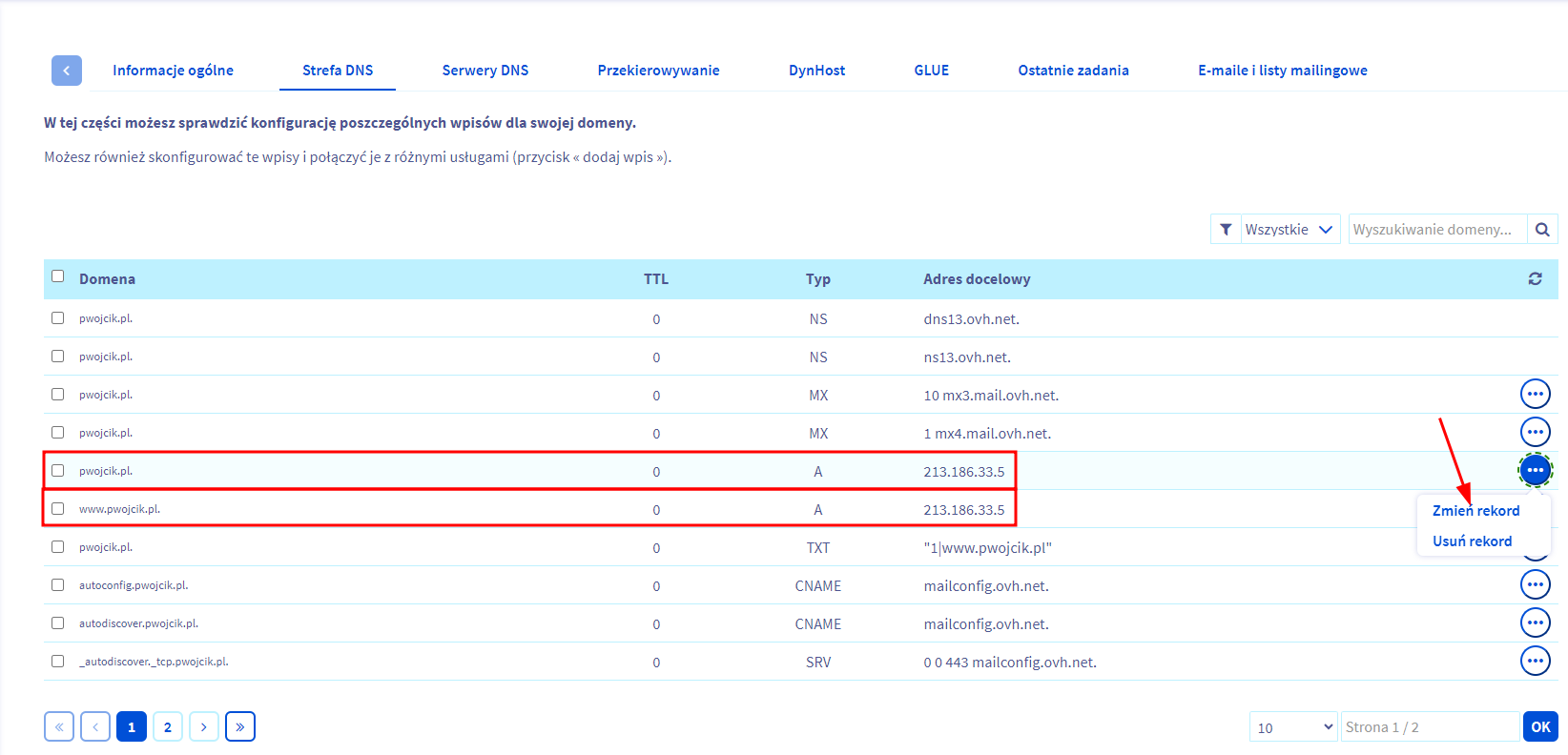
Task: Click the Wyszukiwanie domeny search field
Action: click(x=1436, y=230)
